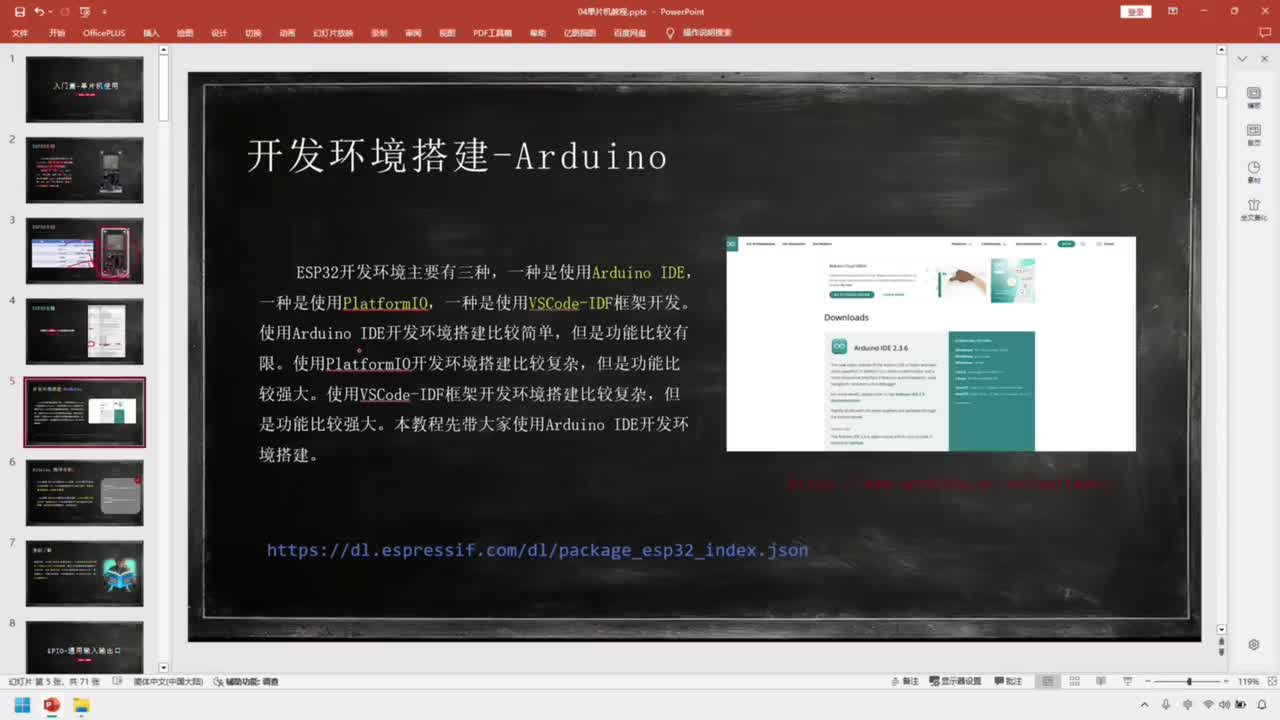The image size is (1280, 720).
Task: Select slide 4 thumbnail in panel
Action: pos(85,331)
